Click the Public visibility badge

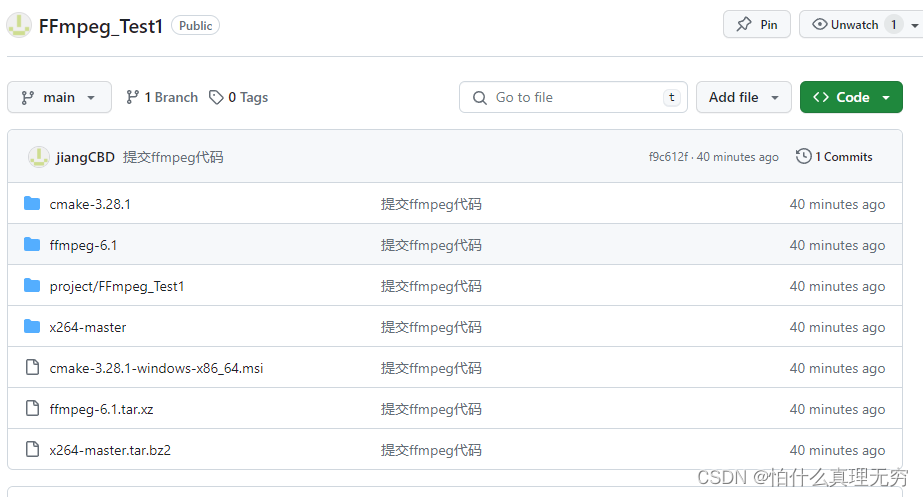click(x=195, y=25)
